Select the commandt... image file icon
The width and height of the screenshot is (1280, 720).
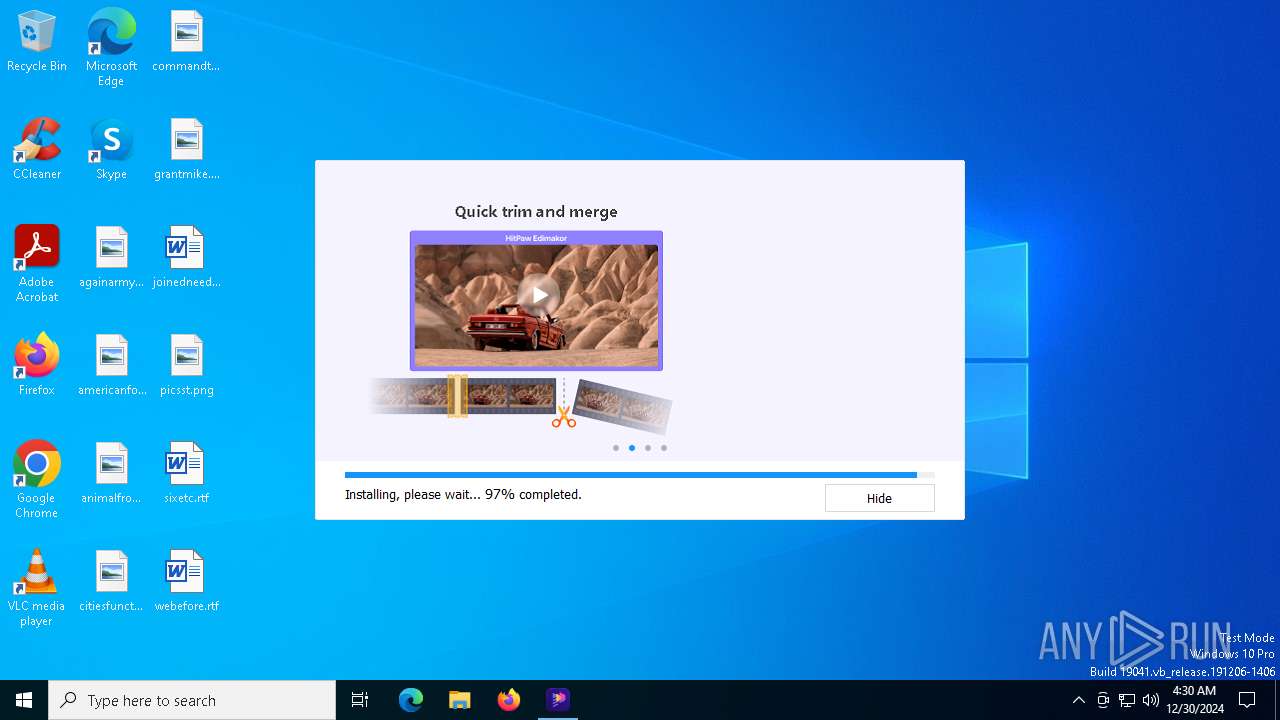(186, 42)
